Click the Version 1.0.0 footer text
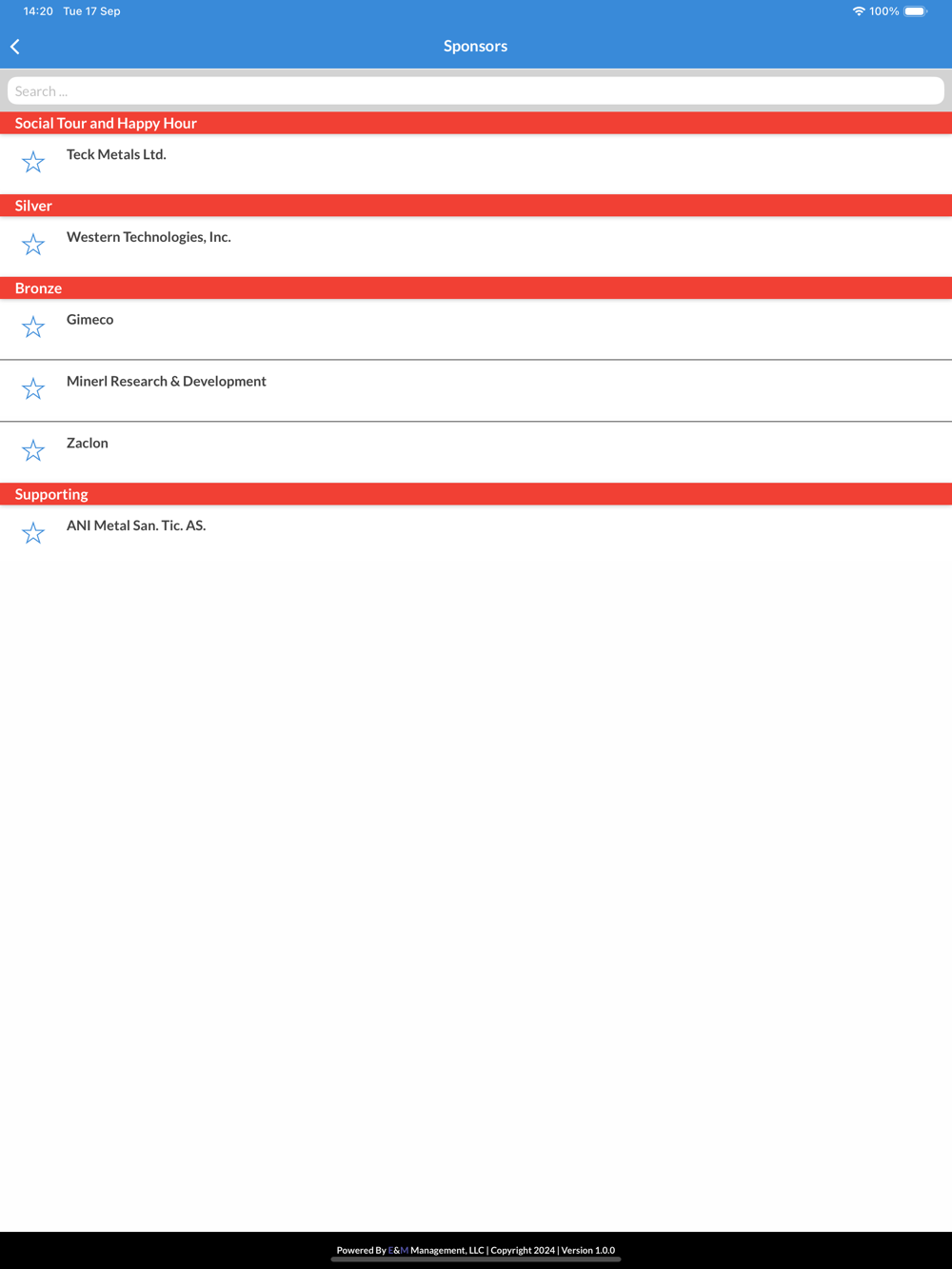The image size is (952, 1269). (x=588, y=1250)
